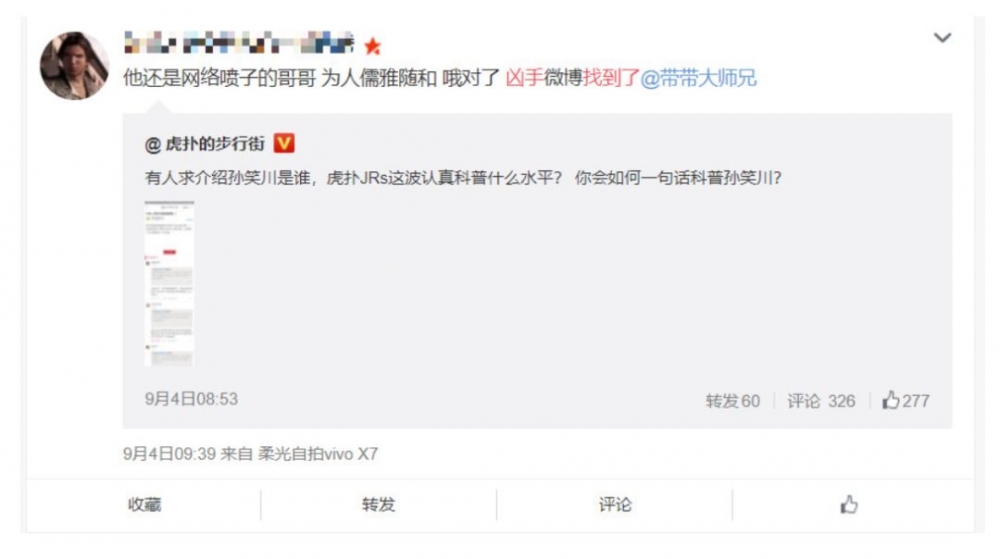Viewport: 1000px width, 559px height.
Task: Like the quoted post with 277 likes
Action: (x=906, y=400)
